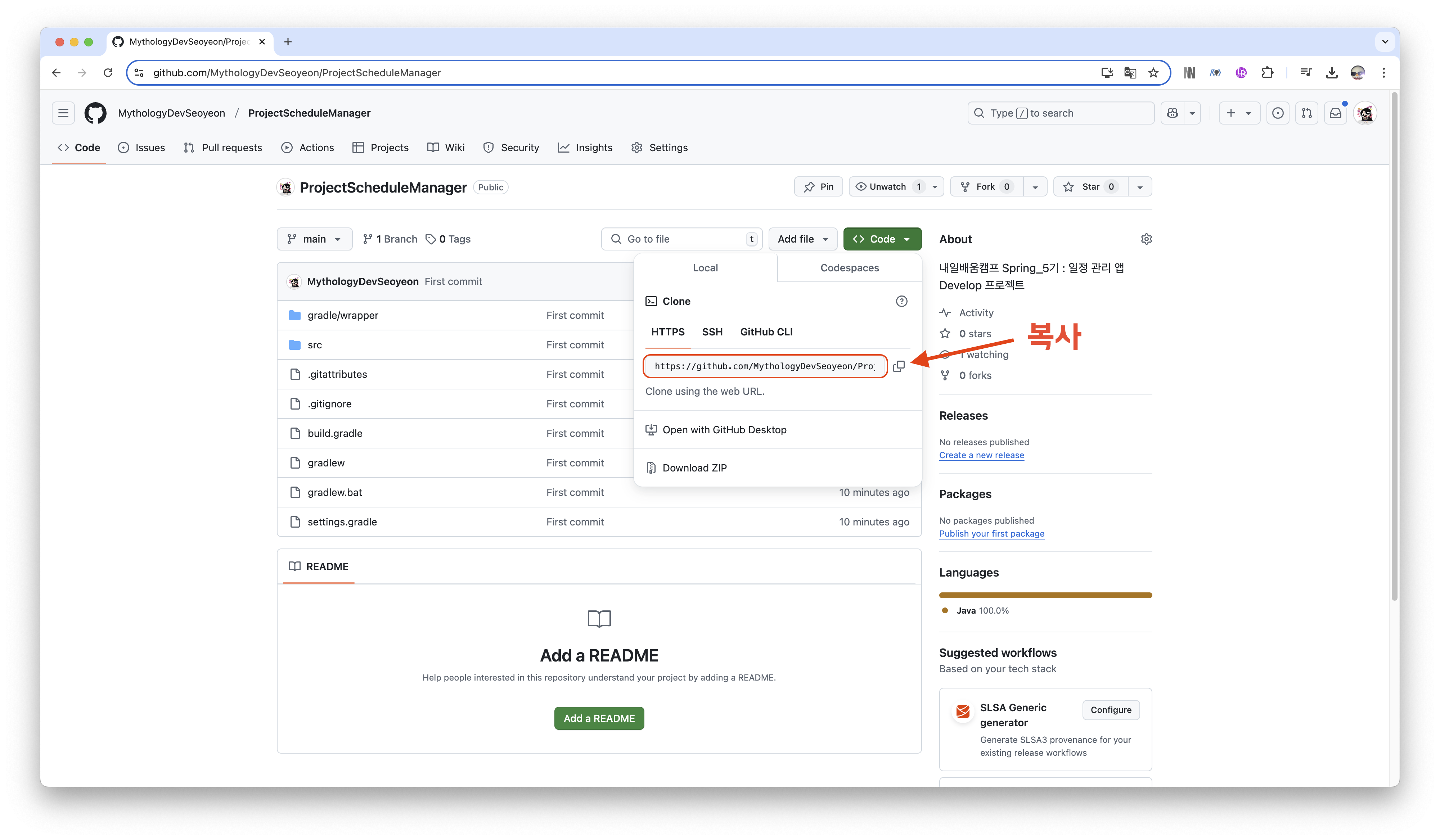Click the About section settings gear
The height and width of the screenshot is (840, 1440).
tap(1146, 239)
